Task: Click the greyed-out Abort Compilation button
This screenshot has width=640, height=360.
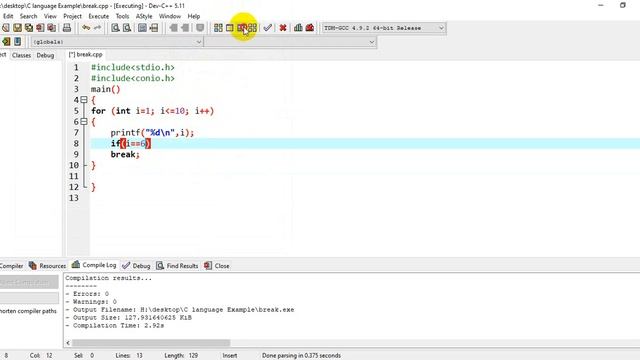Action: 29,282
